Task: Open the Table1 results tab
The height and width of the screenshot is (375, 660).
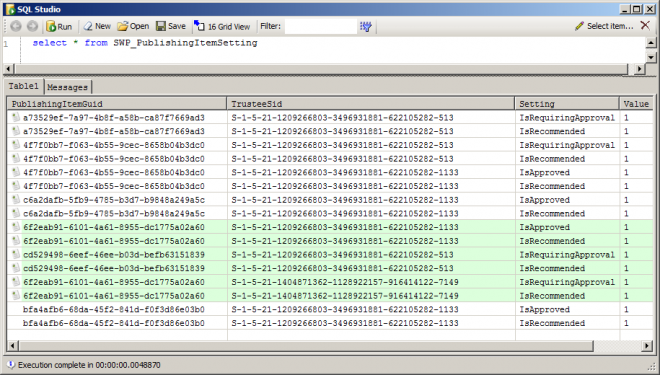Action: point(24,86)
